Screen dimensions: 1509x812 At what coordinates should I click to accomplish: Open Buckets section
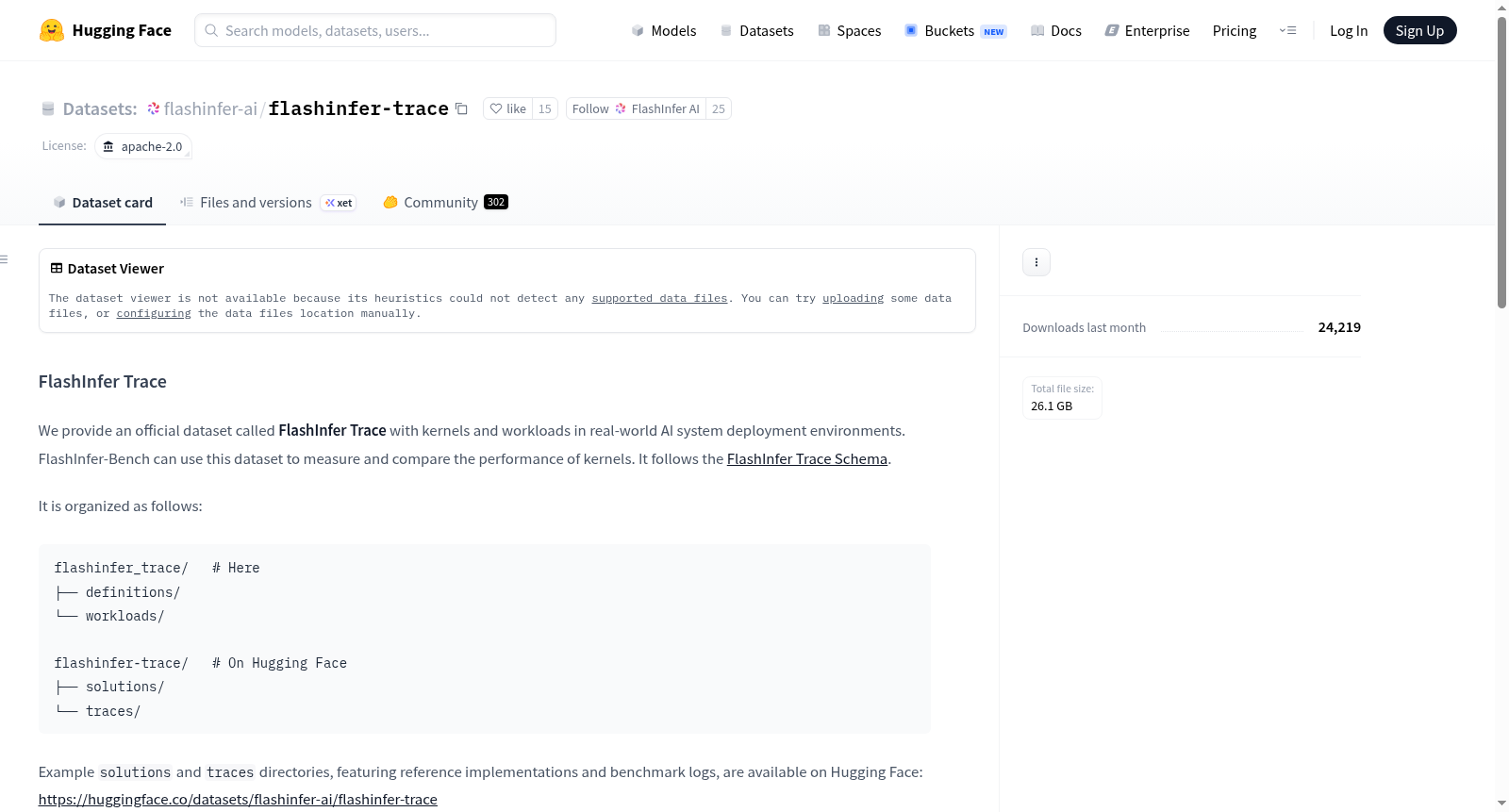coord(955,30)
